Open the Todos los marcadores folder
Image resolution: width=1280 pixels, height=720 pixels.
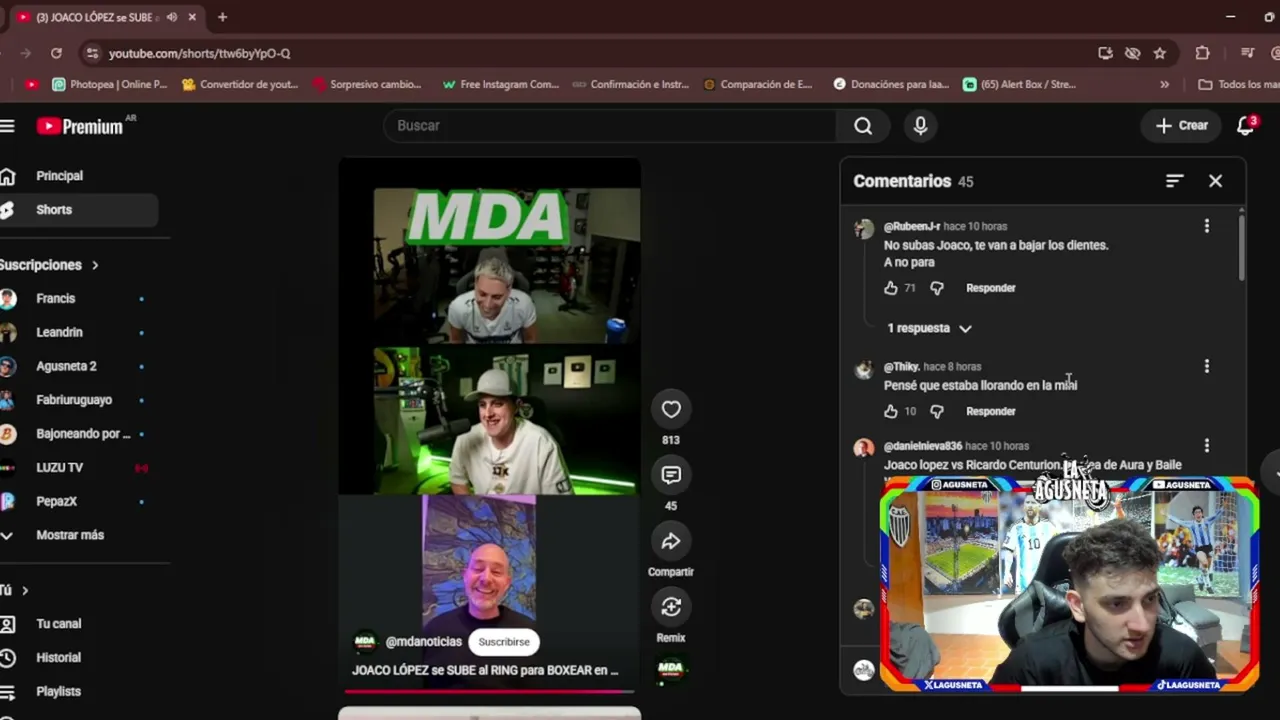1238,85
